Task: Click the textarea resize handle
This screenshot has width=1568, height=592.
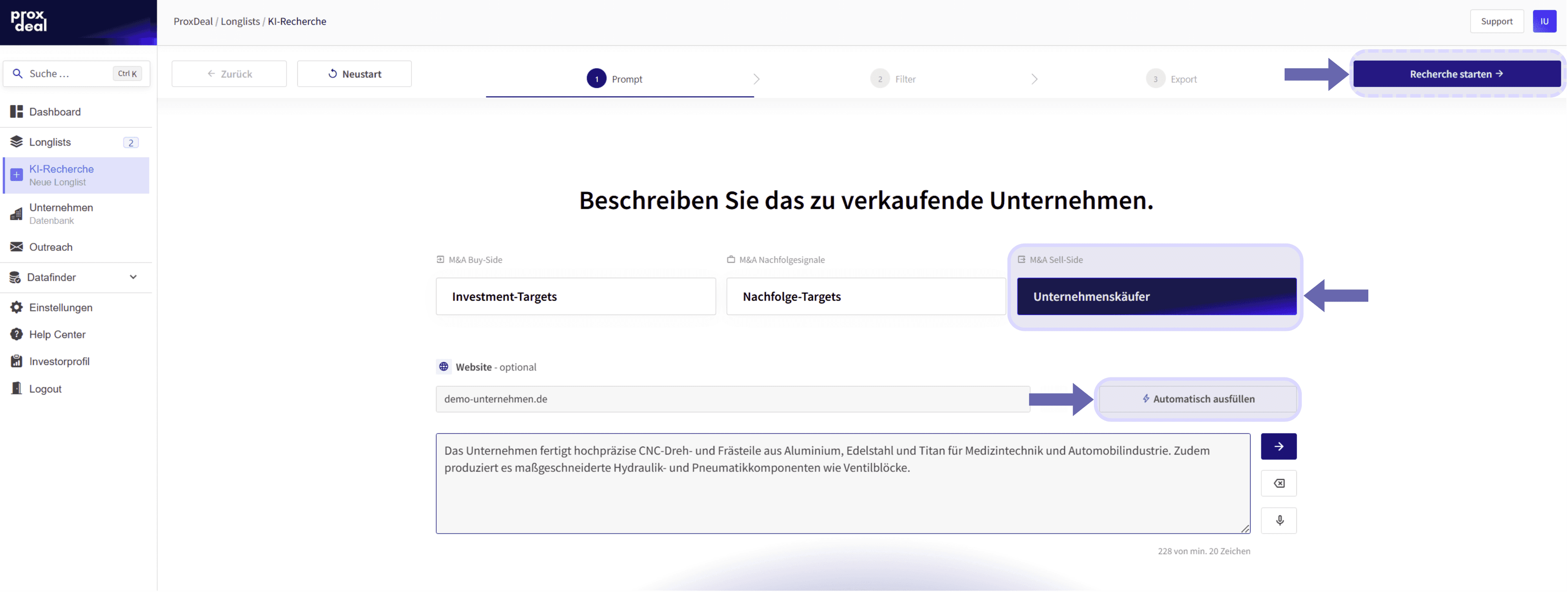Action: 1245,529
